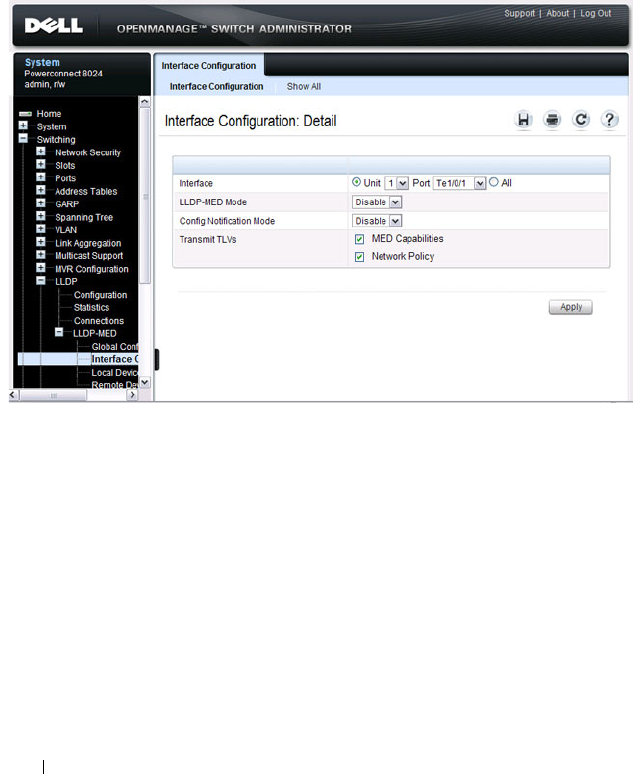Open the Config Notification Mode dropdown
The height and width of the screenshot is (774, 641).
click(x=377, y=221)
